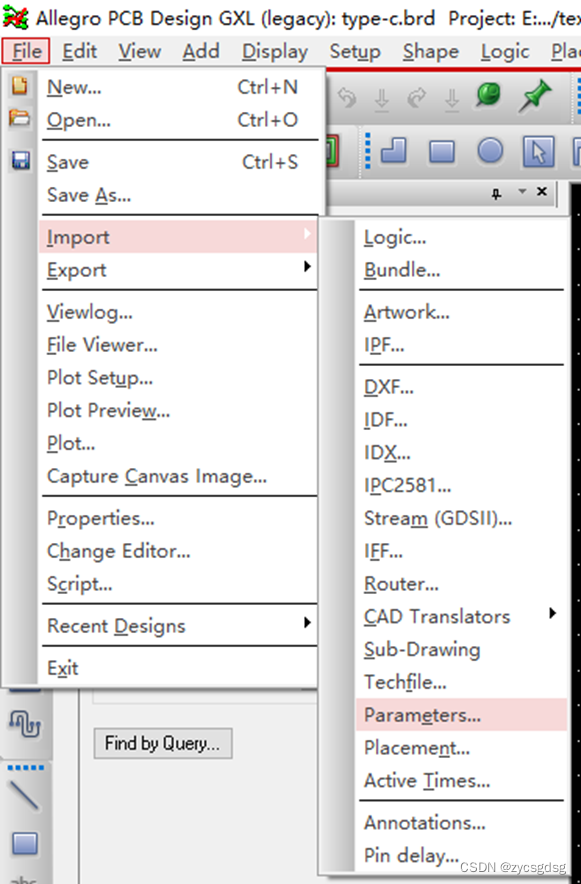Select the Undo arrow icon
The image size is (581, 884).
tap(348, 96)
